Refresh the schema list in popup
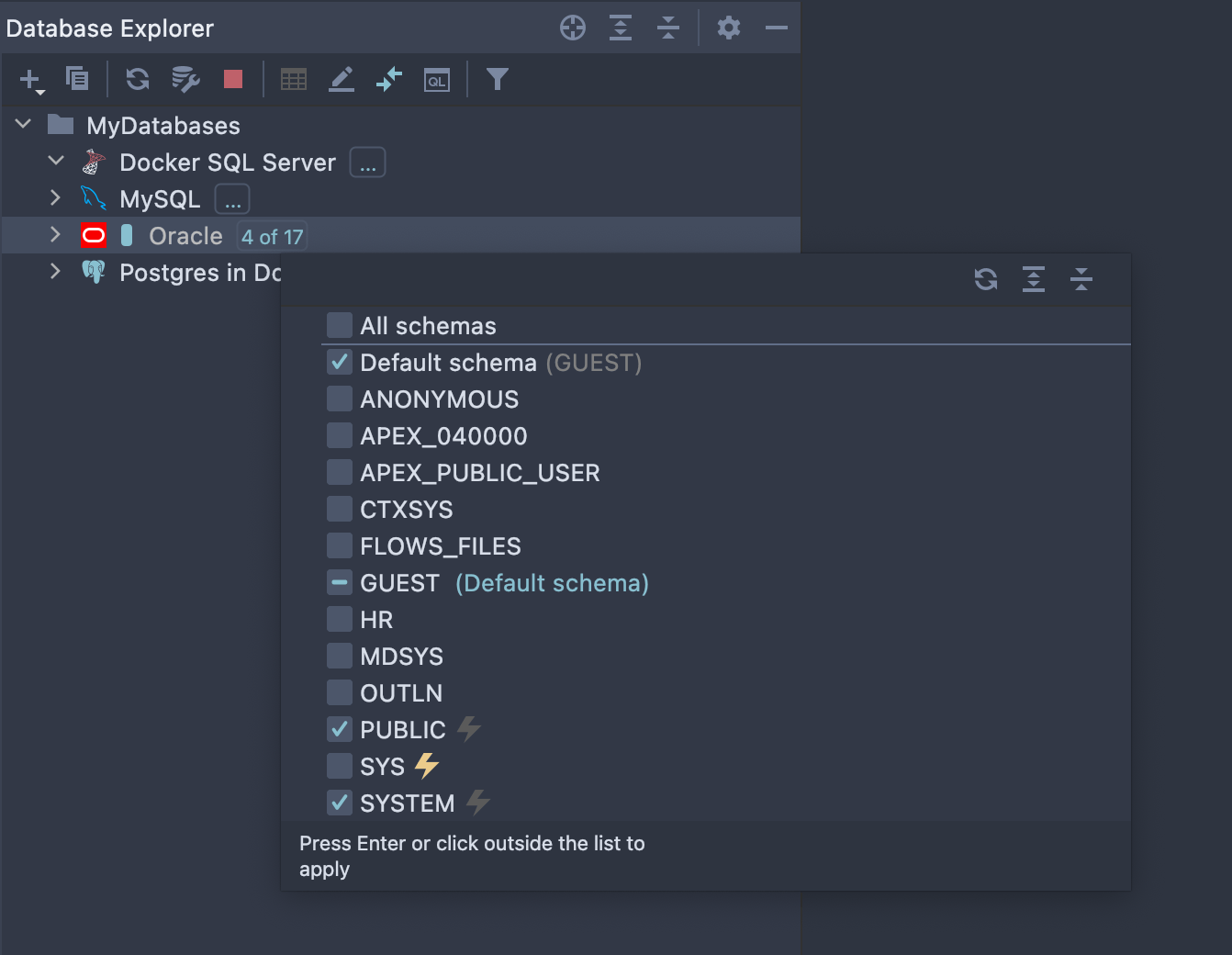1232x955 pixels. coord(986,279)
